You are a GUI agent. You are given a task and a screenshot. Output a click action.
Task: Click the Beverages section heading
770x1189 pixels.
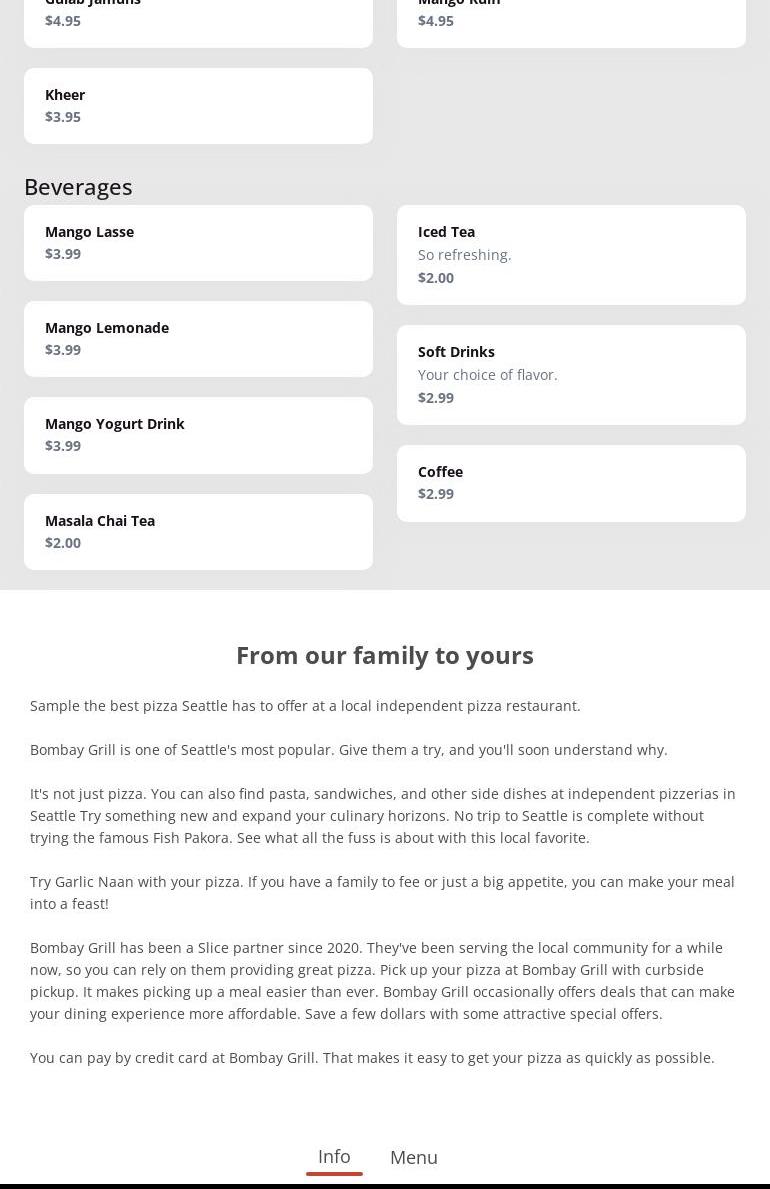[x=78, y=187]
